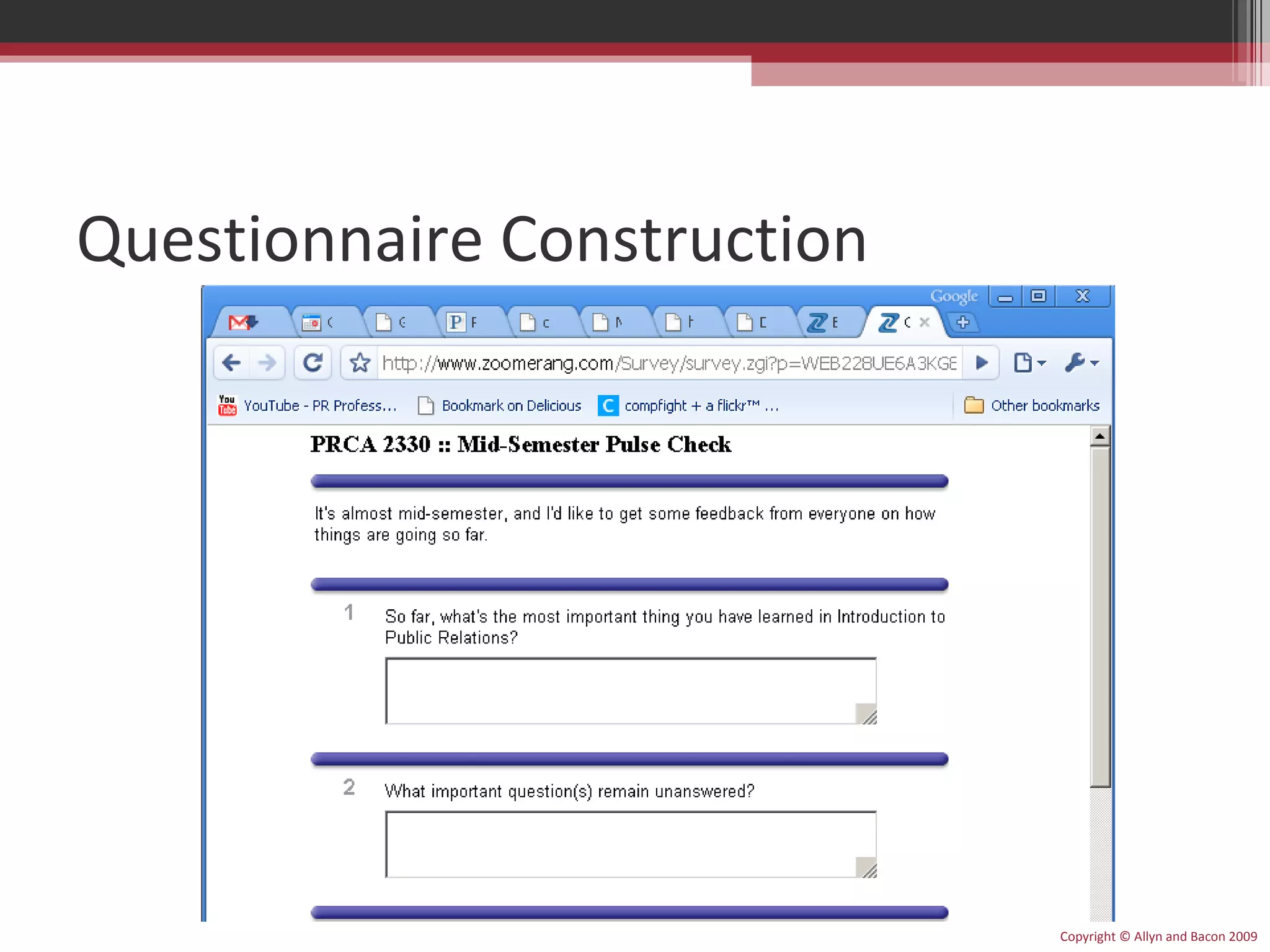Click the scrollbar up arrow
Image resolution: width=1270 pixels, height=952 pixels.
pos(1100,437)
